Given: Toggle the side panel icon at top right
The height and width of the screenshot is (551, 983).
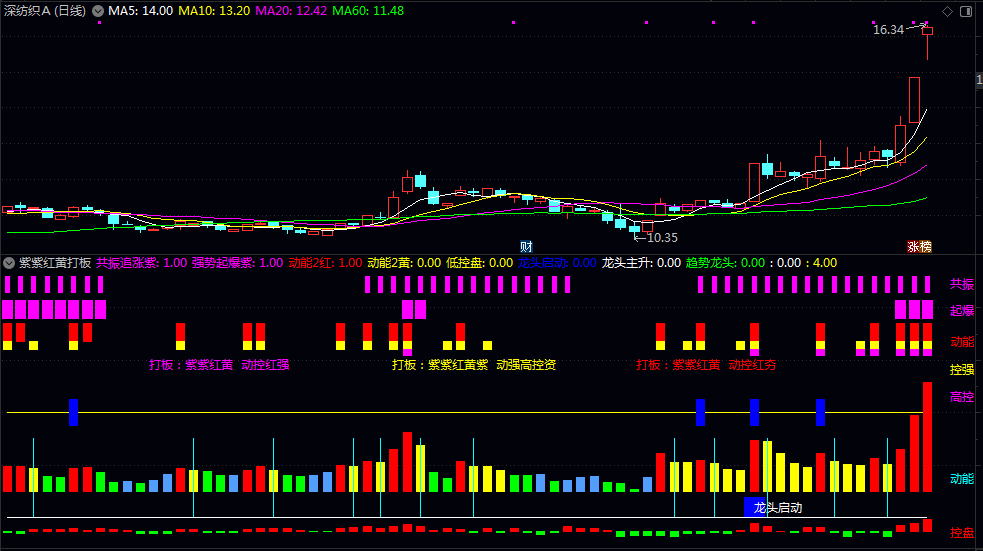Looking at the screenshot, I should pyautogui.click(x=966, y=11).
